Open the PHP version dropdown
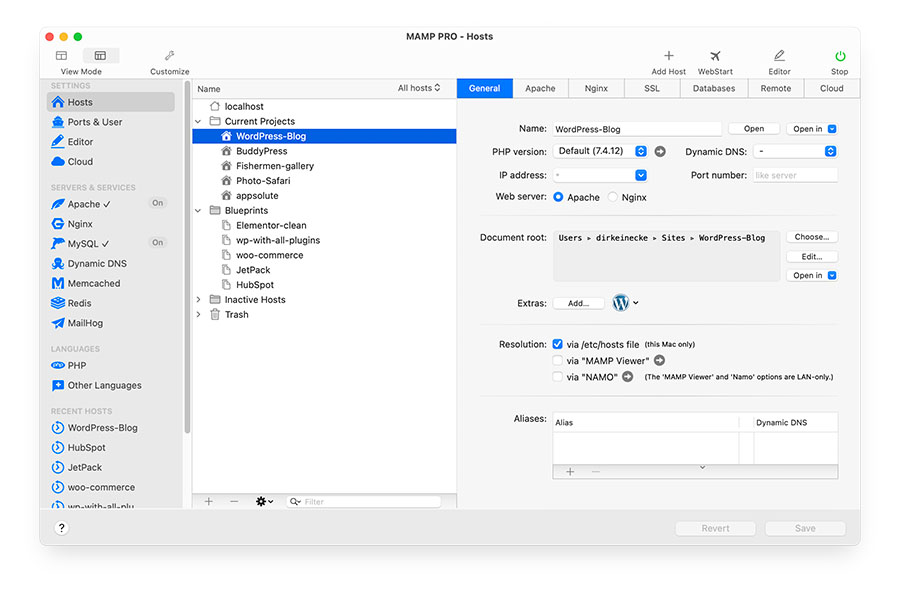900x598 pixels. click(x=600, y=151)
